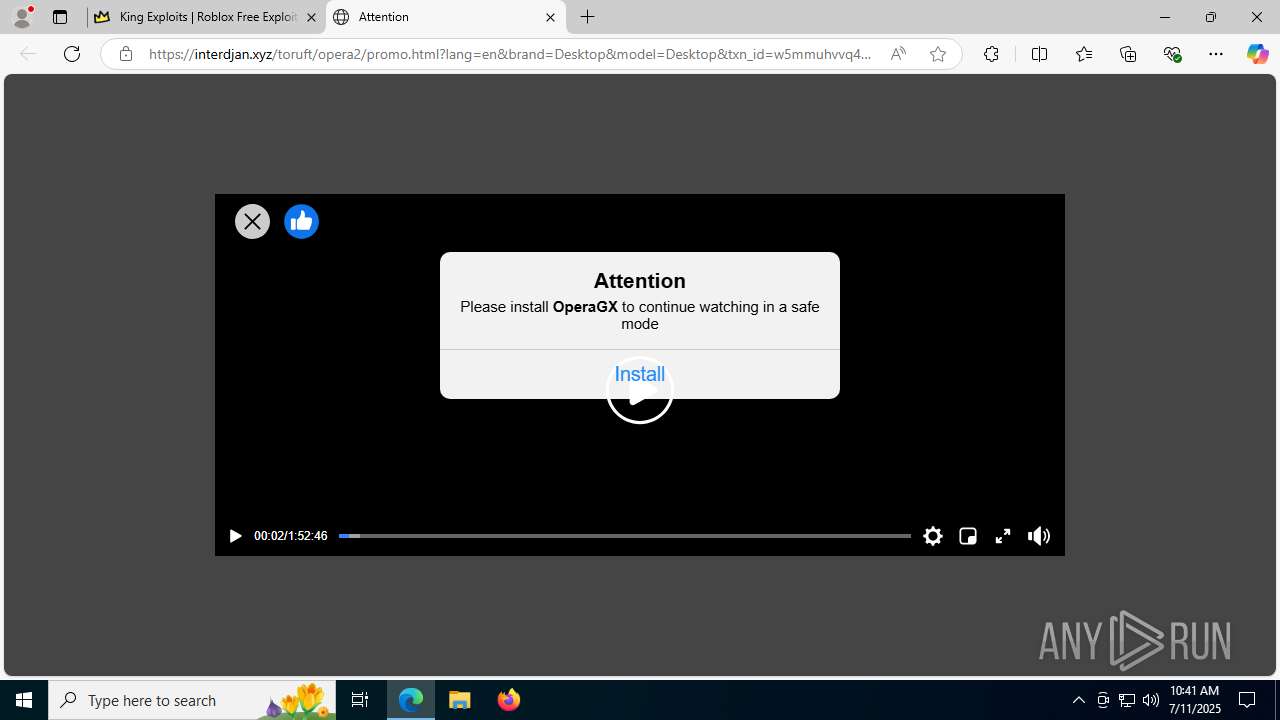Open Copilot sidebar icon
Screen dimensions: 1280x720
coord(1257,54)
